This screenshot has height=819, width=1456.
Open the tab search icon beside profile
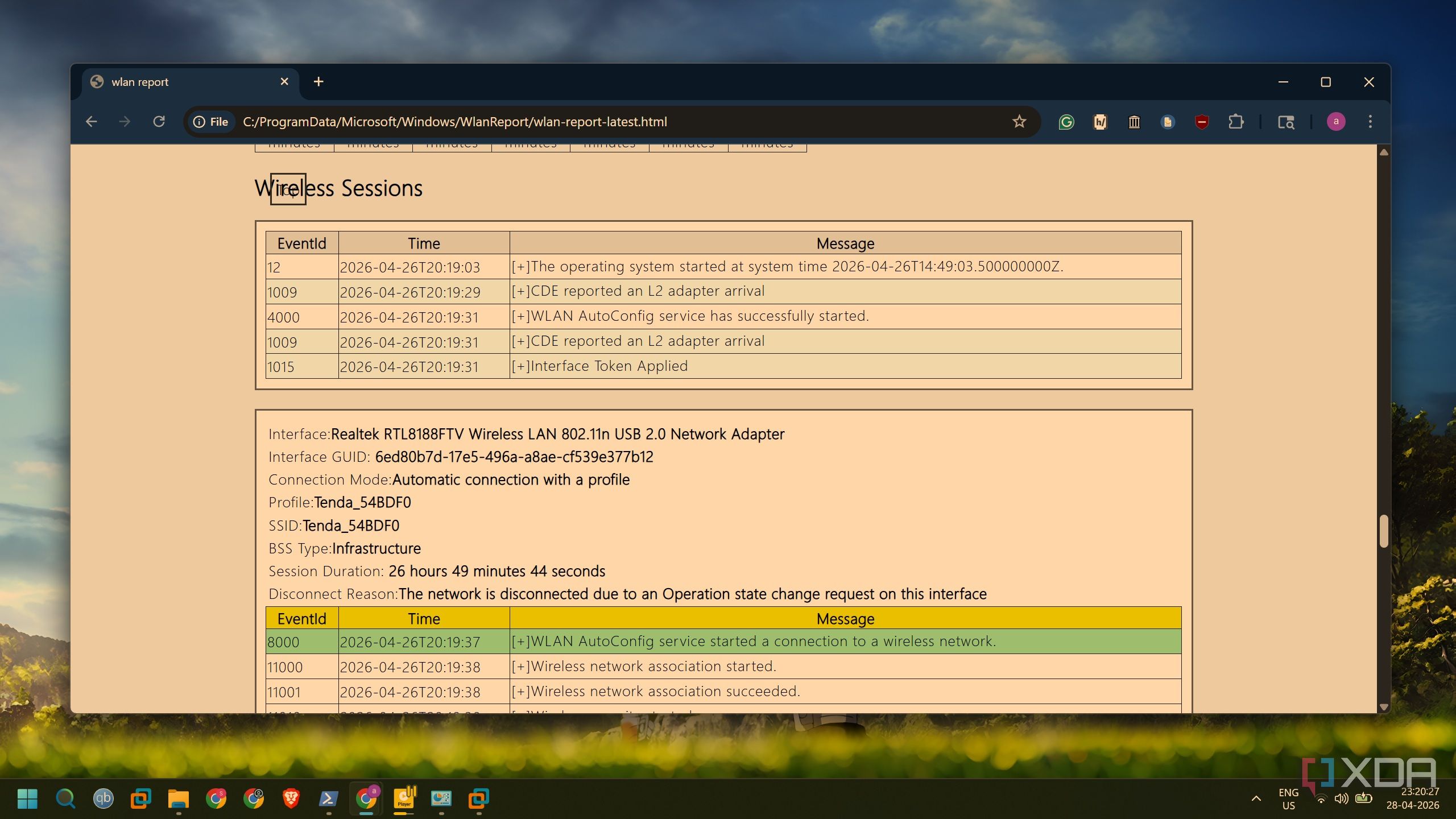(x=1286, y=122)
